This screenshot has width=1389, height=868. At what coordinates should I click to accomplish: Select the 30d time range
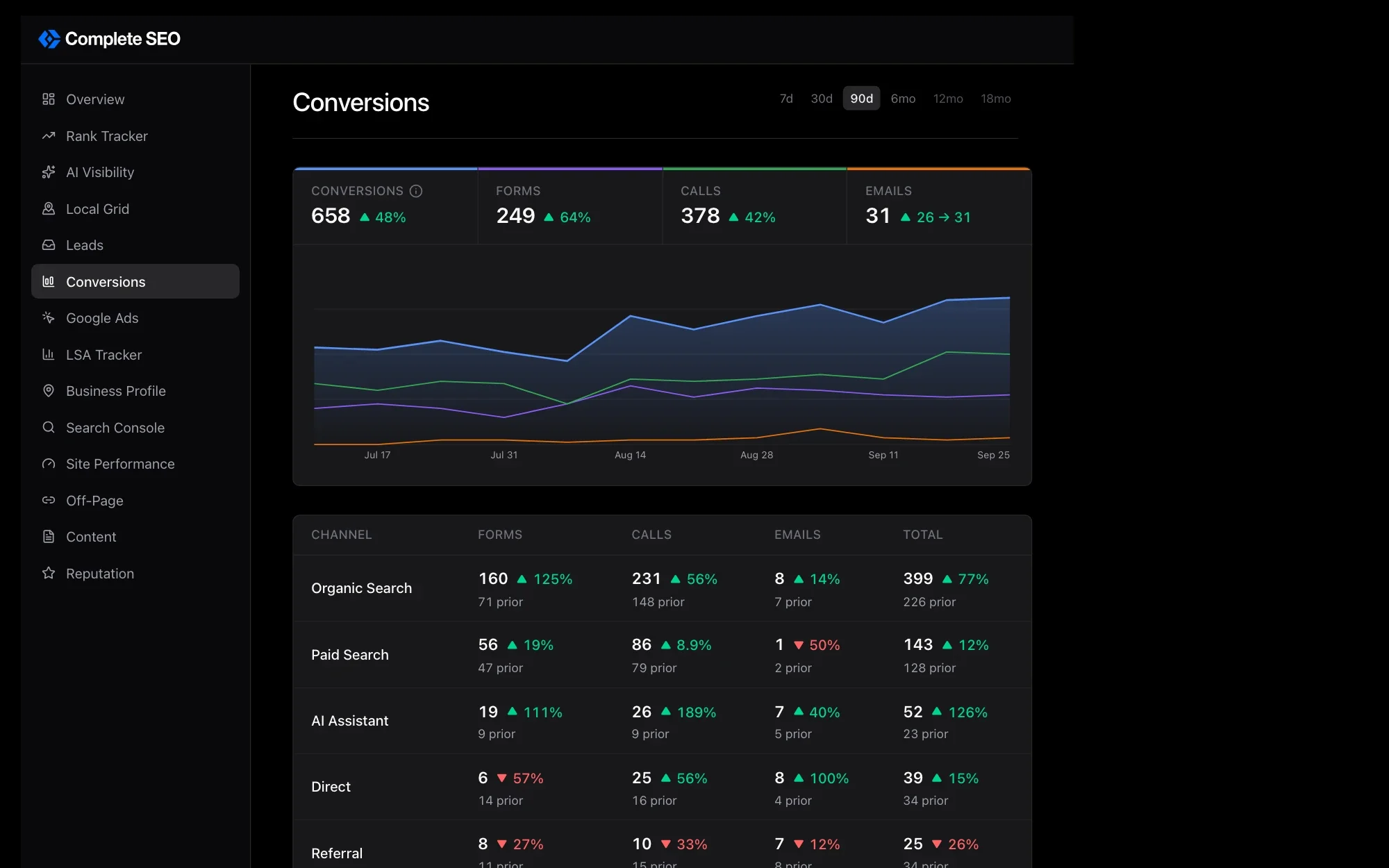[x=822, y=99]
